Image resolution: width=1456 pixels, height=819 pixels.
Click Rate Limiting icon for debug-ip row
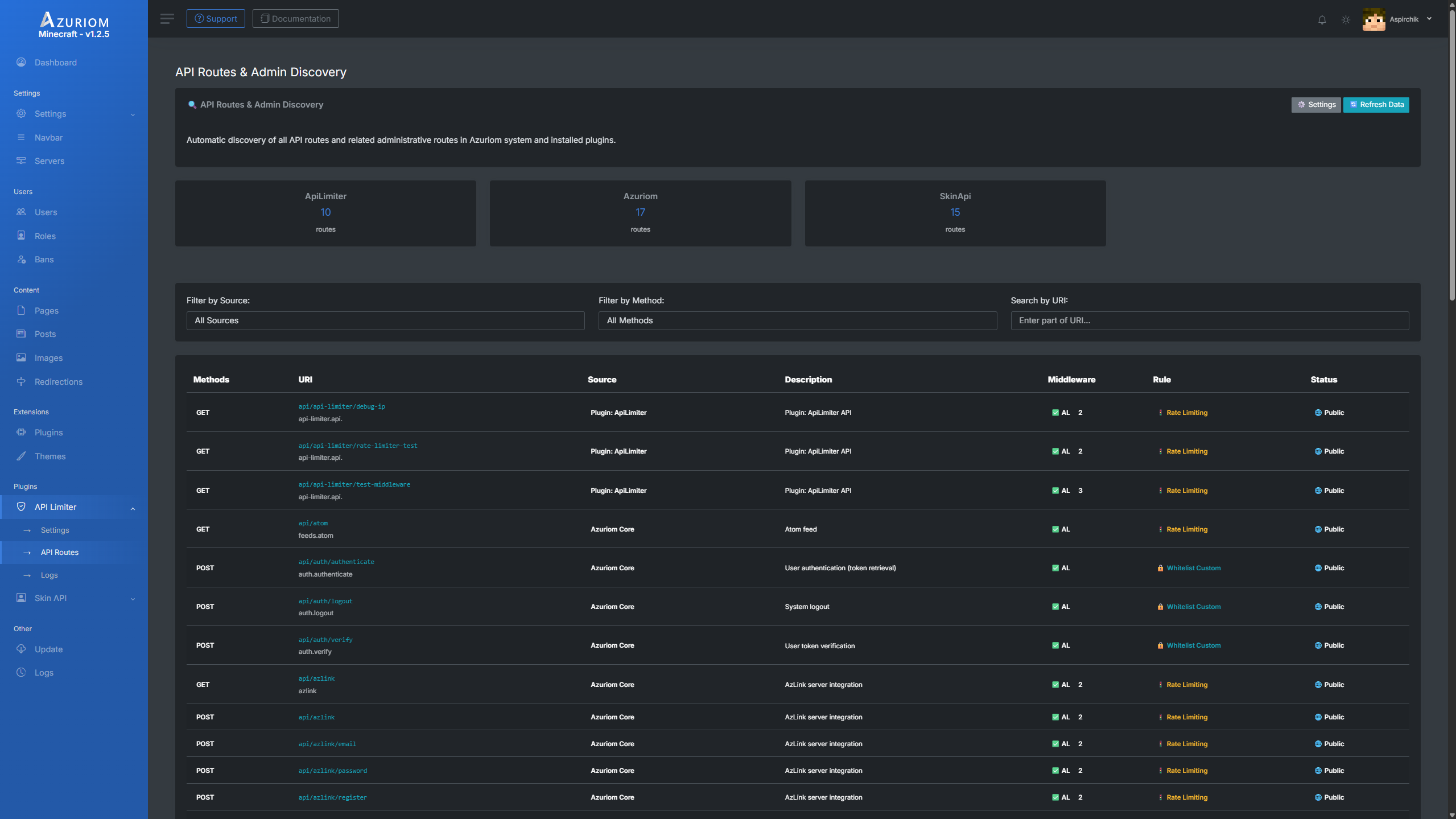[1160, 413]
